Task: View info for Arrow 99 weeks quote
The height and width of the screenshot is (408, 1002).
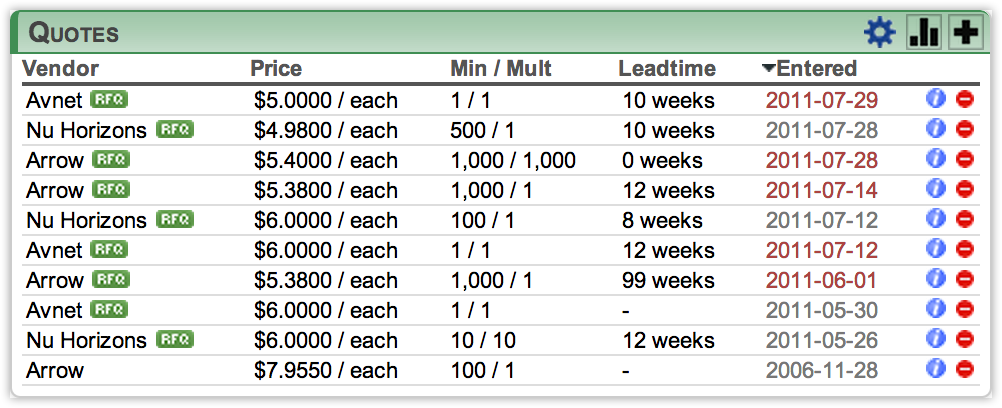Action: tap(936, 279)
